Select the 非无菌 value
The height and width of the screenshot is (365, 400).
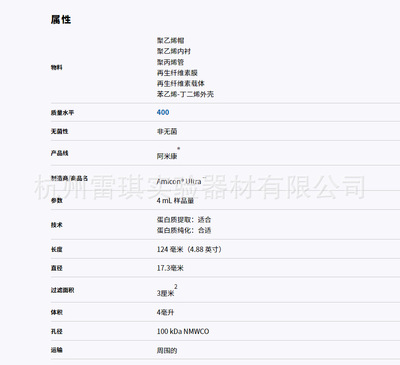point(167,131)
